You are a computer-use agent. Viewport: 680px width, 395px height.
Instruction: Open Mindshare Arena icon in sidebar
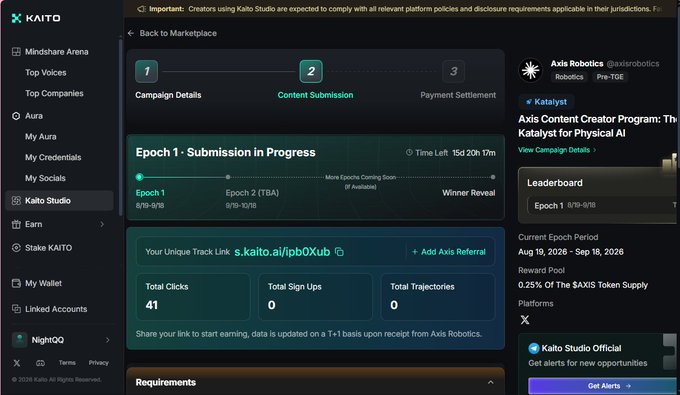(x=16, y=52)
